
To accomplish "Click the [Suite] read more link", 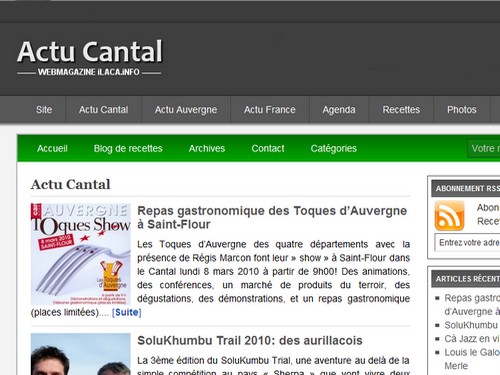I will click(127, 312).
